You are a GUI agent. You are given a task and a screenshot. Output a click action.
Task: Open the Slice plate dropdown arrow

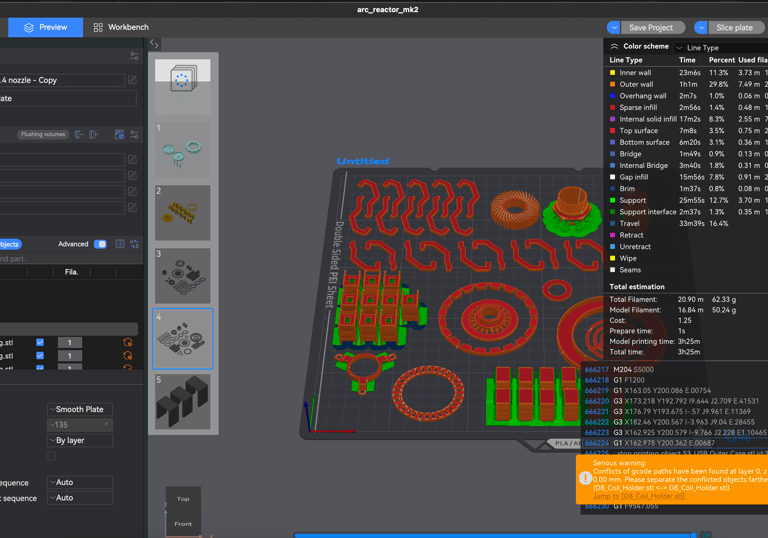(x=701, y=27)
